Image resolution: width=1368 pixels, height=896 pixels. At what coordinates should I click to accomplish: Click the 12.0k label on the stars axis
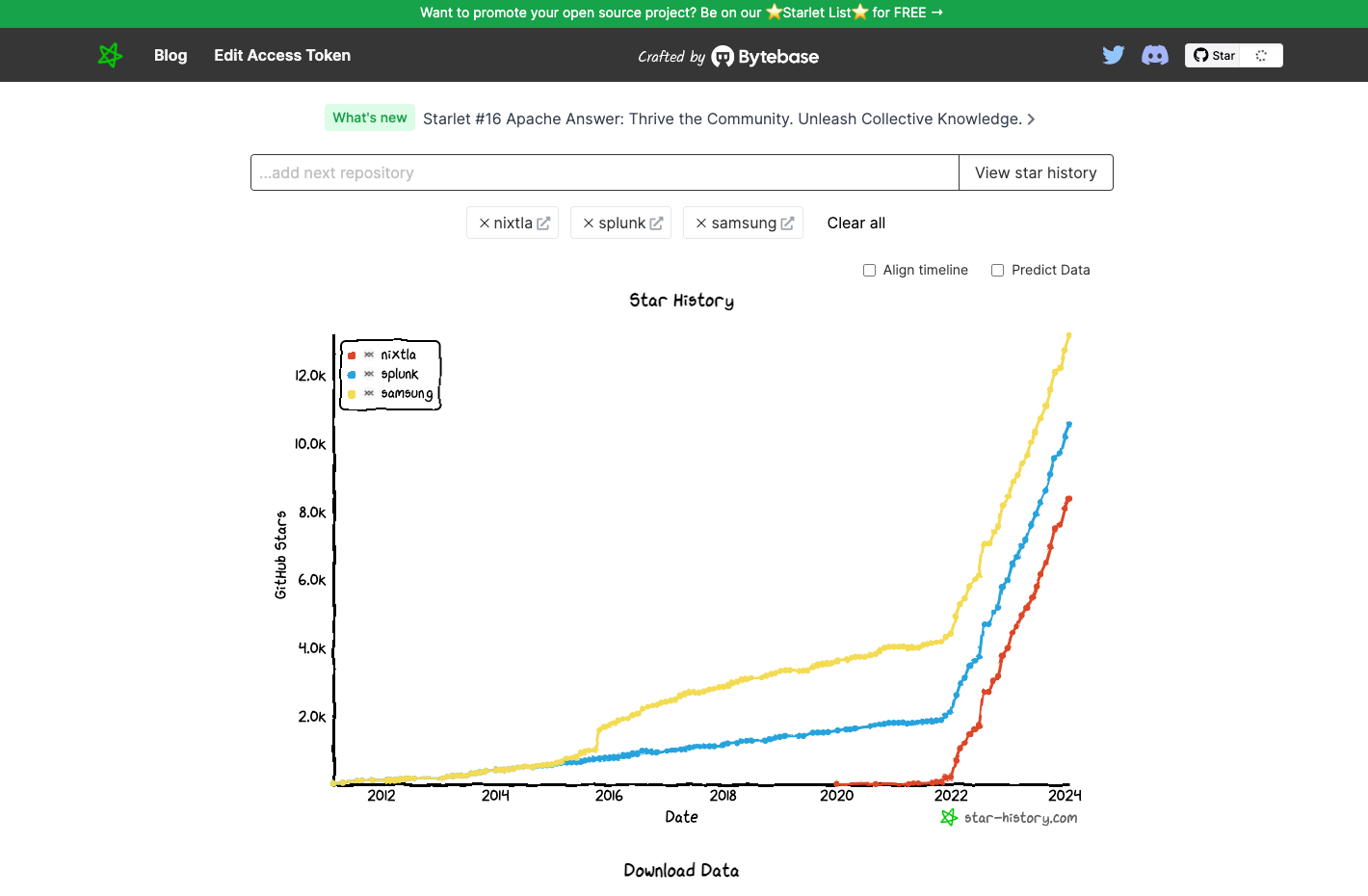point(310,376)
